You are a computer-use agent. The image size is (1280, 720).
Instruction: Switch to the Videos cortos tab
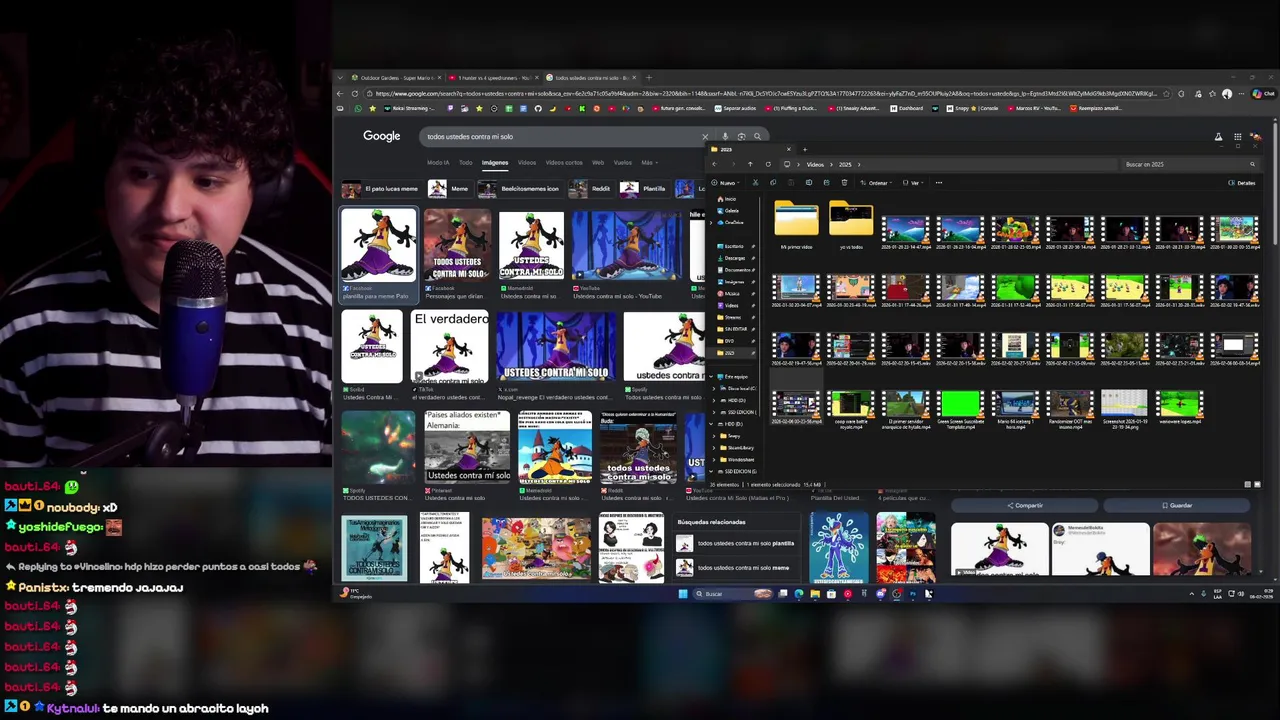point(564,162)
